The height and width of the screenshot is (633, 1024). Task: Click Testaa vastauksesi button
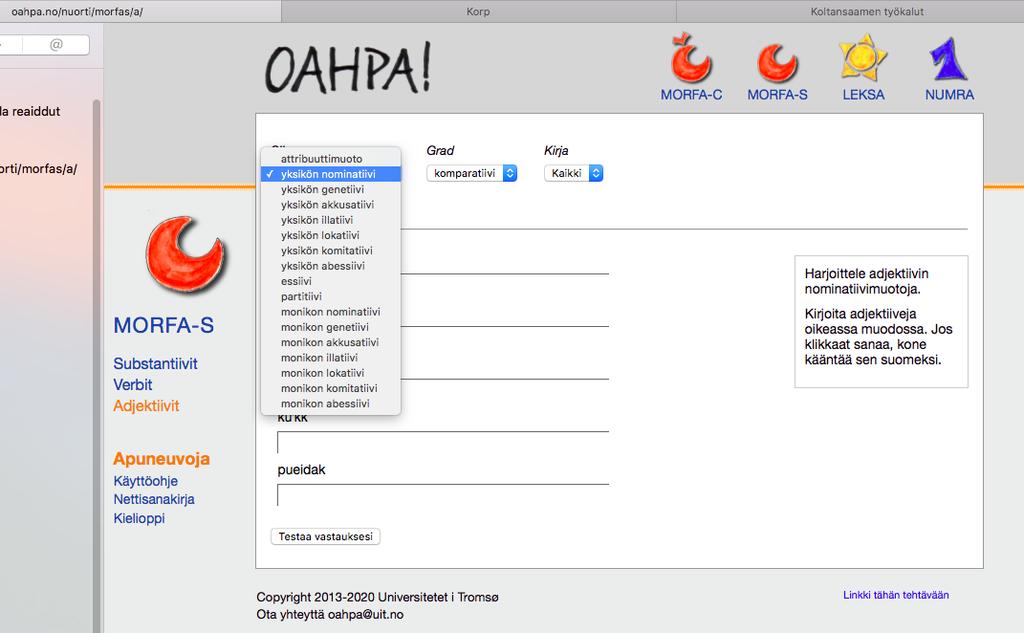(325, 536)
